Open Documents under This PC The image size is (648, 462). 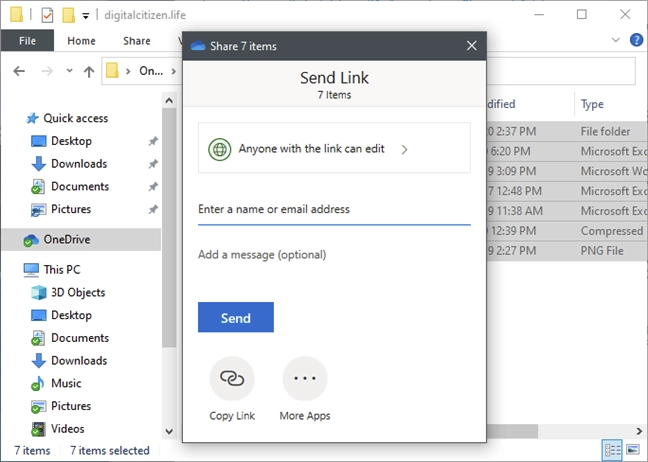click(x=80, y=338)
